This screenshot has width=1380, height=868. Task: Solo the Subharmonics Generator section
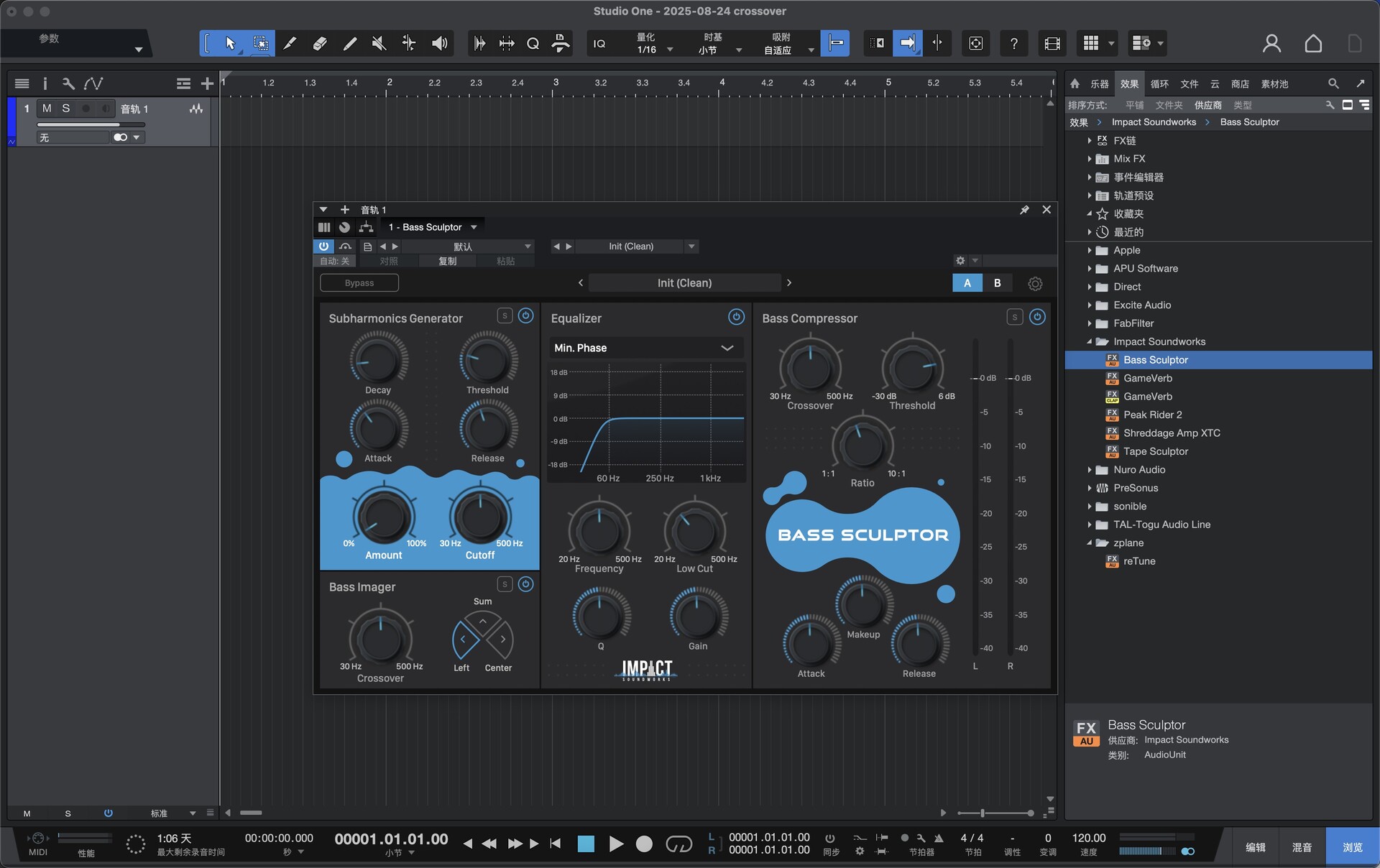coord(505,316)
